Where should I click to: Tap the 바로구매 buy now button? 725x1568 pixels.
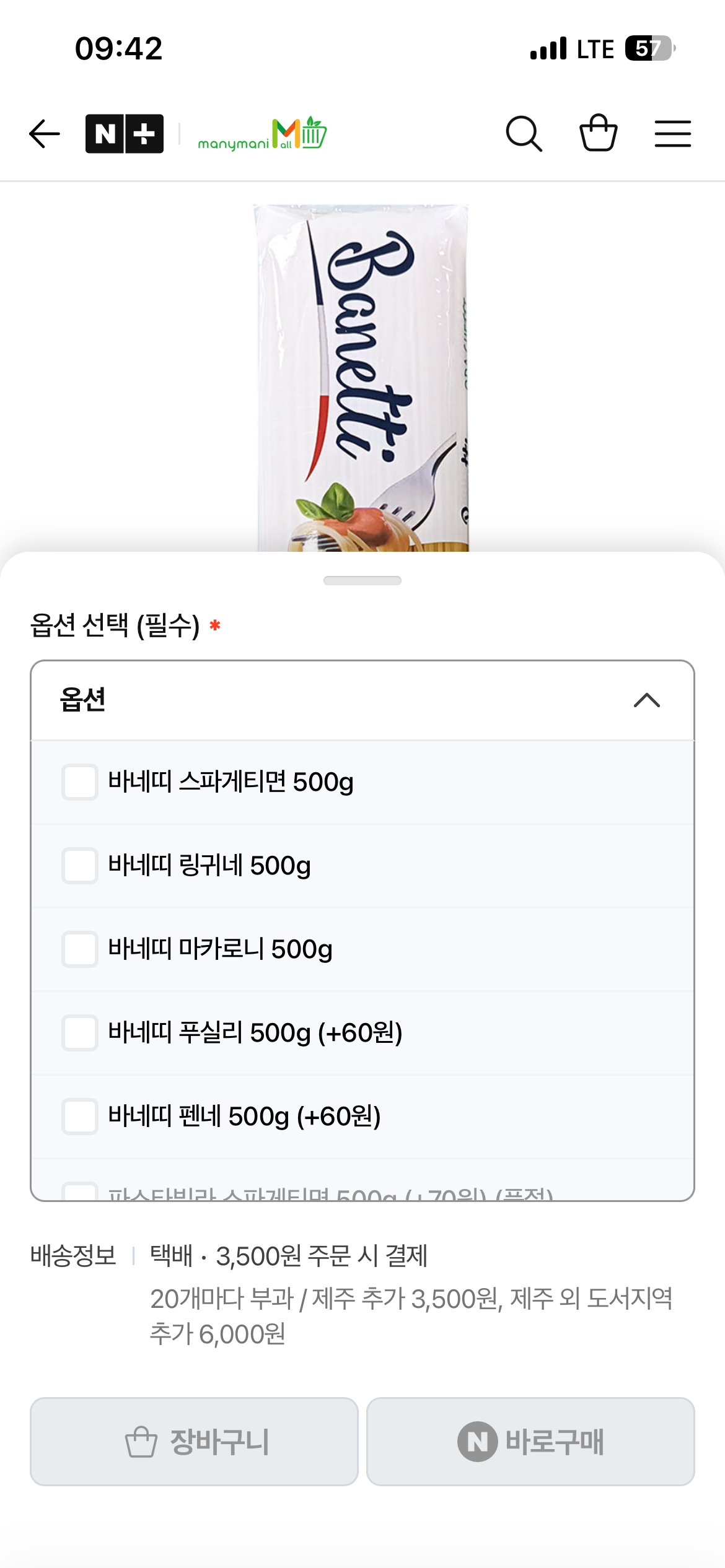point(530,1441)
